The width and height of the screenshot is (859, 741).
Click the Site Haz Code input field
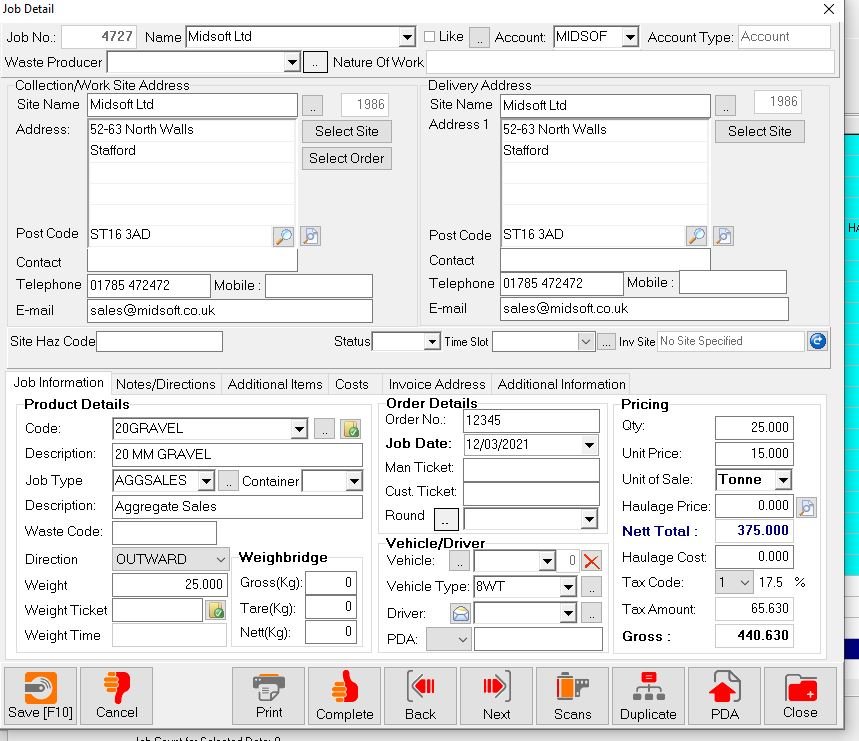(x=159, y=341)
